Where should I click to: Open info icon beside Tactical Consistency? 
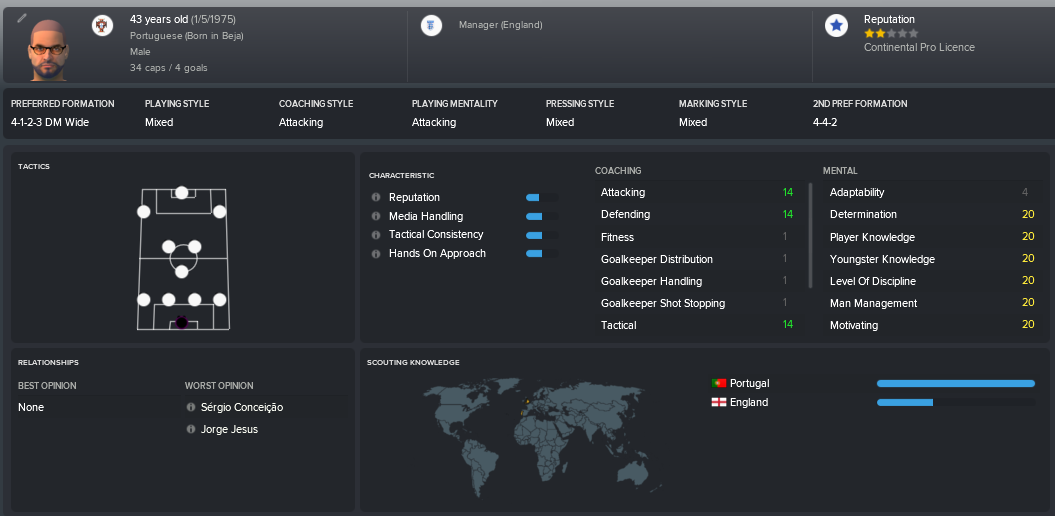pyautogui.click(x=376, y=235)
